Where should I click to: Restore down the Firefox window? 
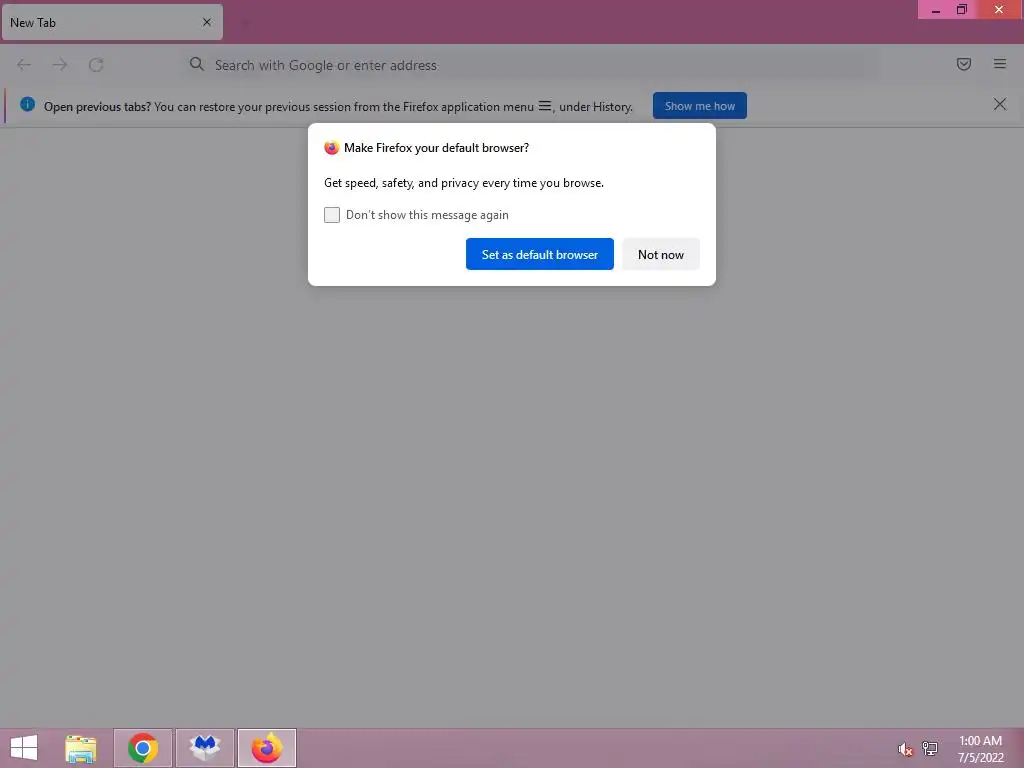click(x=962, y=10)
